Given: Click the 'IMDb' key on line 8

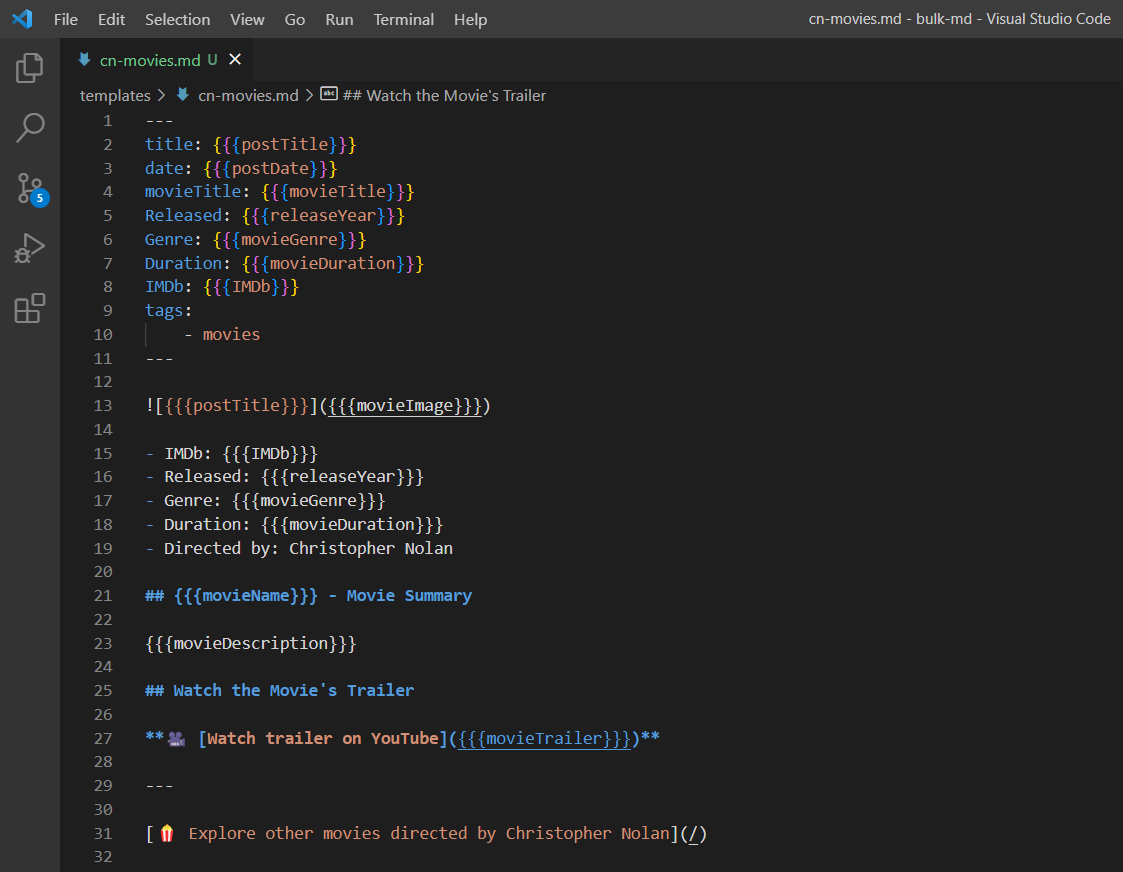Looking at the screenshot, I should tap(164, 287).
